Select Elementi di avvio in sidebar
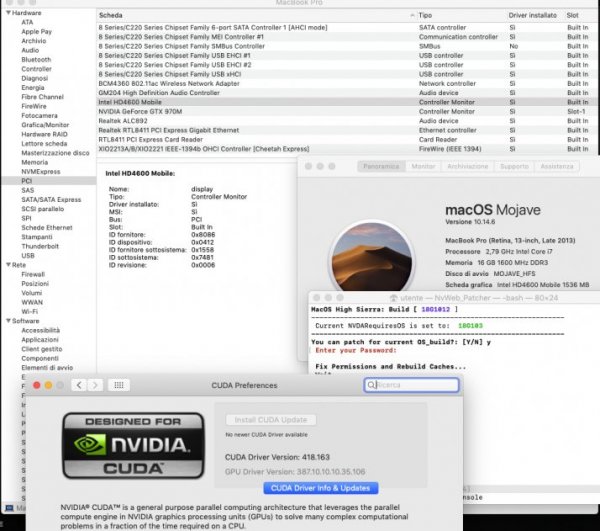The height and width of the screenshot is (531, 600). pos(47,368)
